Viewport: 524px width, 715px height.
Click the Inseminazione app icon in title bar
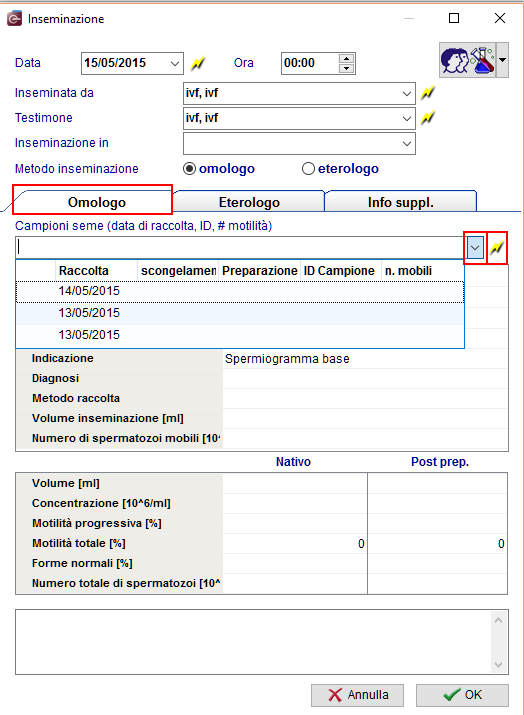(14, 19)
